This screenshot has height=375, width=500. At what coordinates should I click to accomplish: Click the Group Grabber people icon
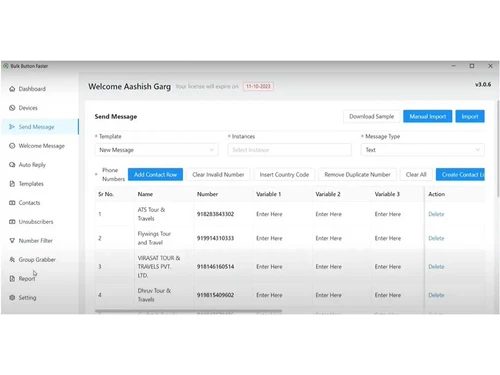click(x=12, y=260)
